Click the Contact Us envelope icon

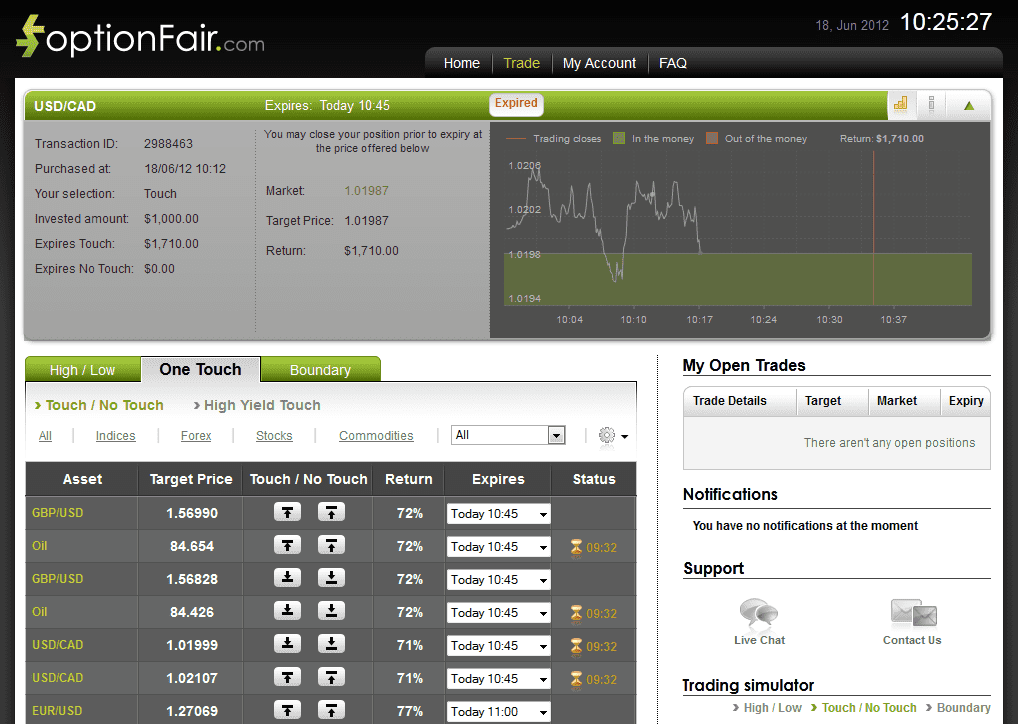click(911, 610)
